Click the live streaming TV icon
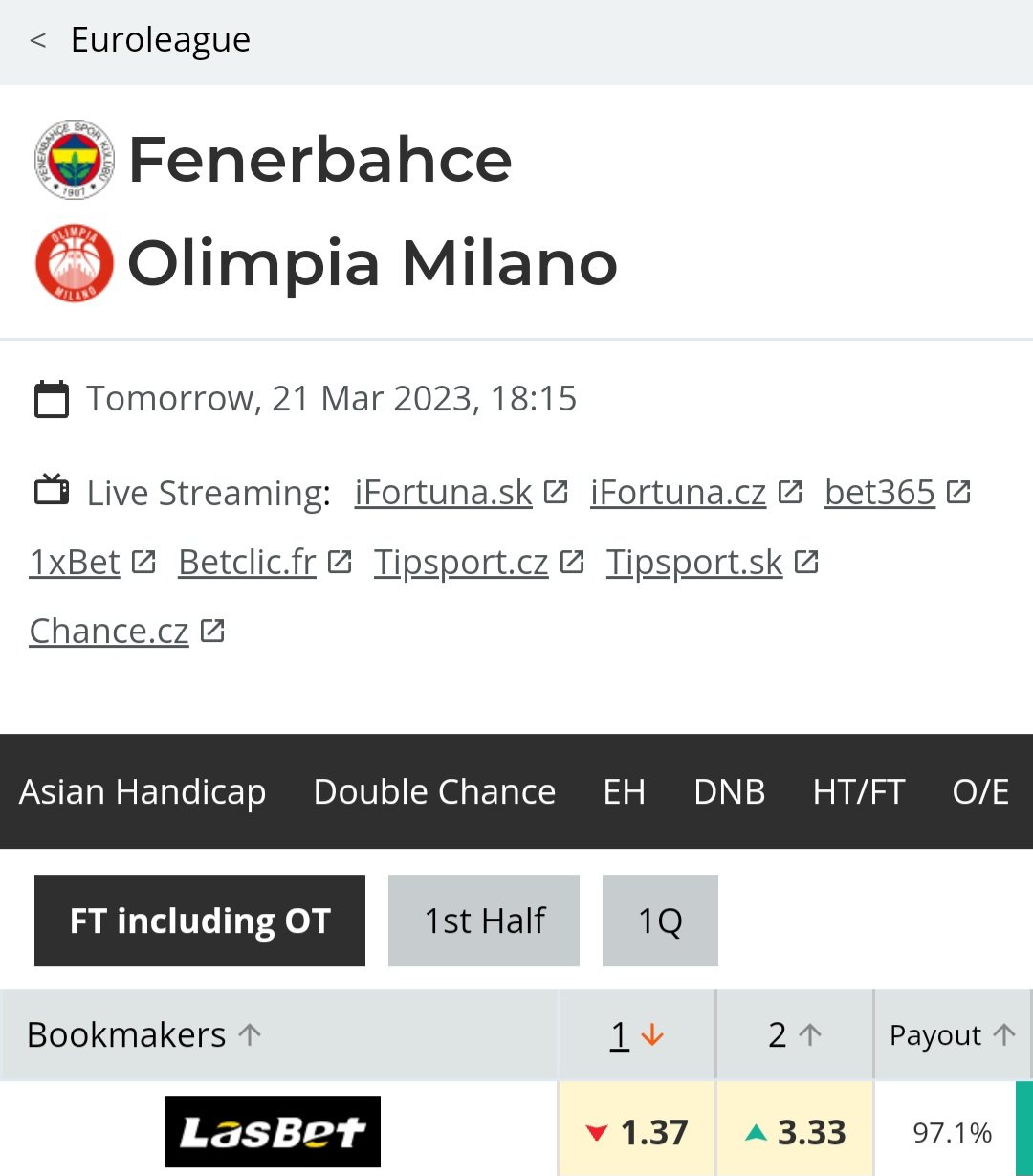1033x1176 pixels. (52, 492)
